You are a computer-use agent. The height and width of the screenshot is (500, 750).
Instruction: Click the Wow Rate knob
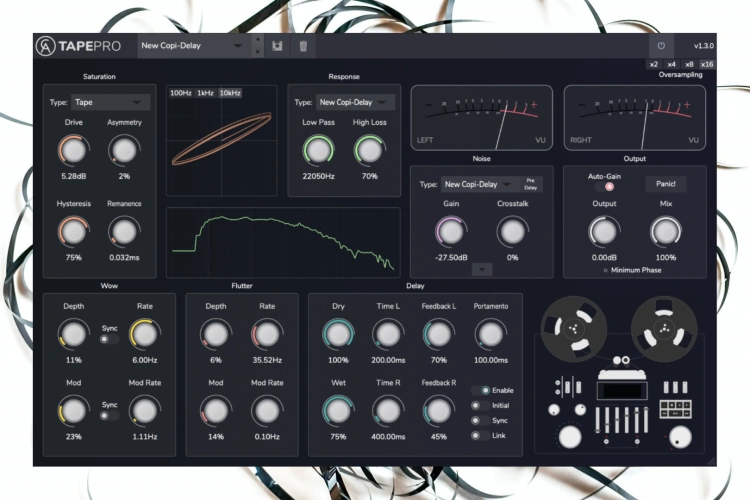[x=144, y=334]
